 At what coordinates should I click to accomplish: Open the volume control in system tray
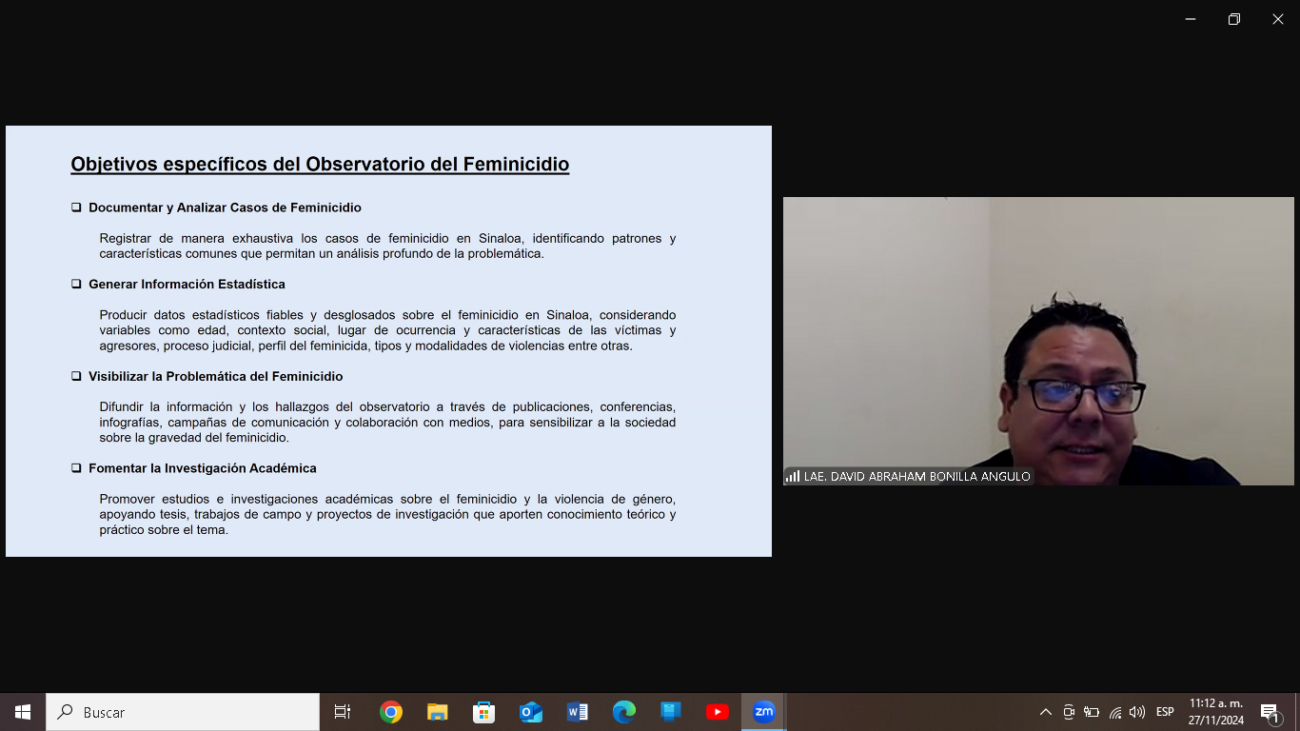tap(1137, 712)
